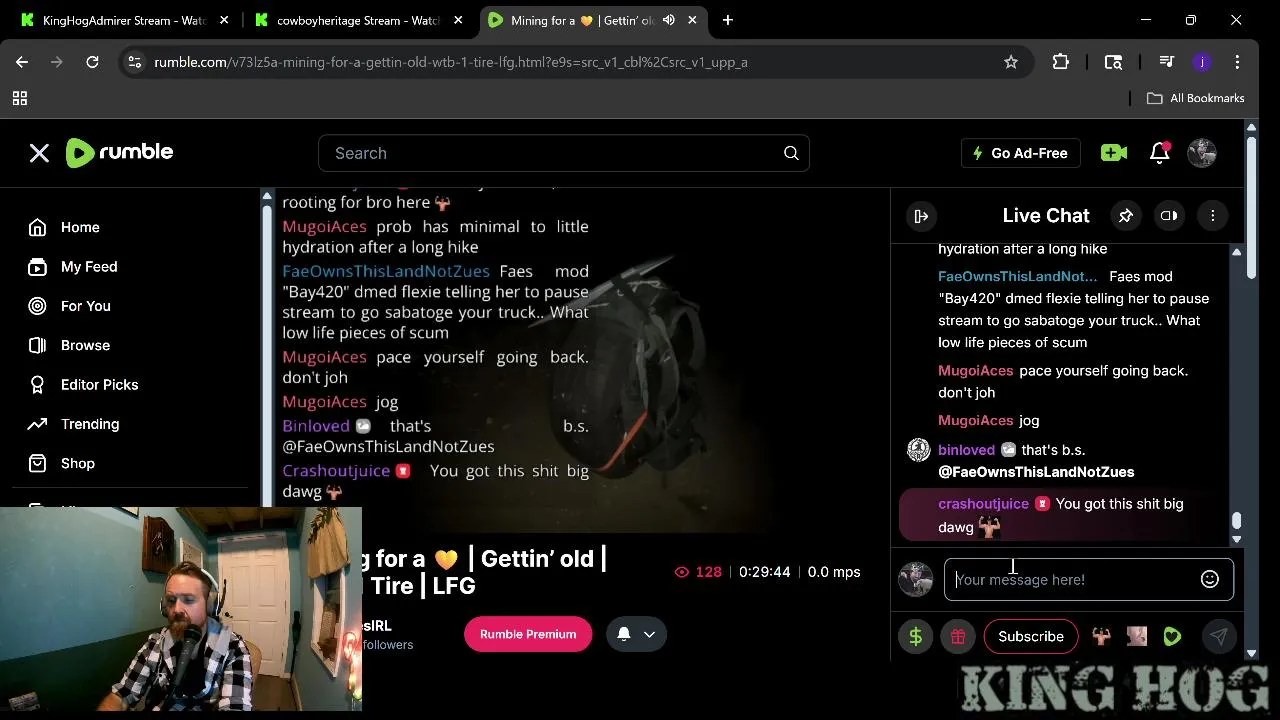Click the gift subscription icon
This screenshot has height=720, width=1280.
(x=958, y=636)
